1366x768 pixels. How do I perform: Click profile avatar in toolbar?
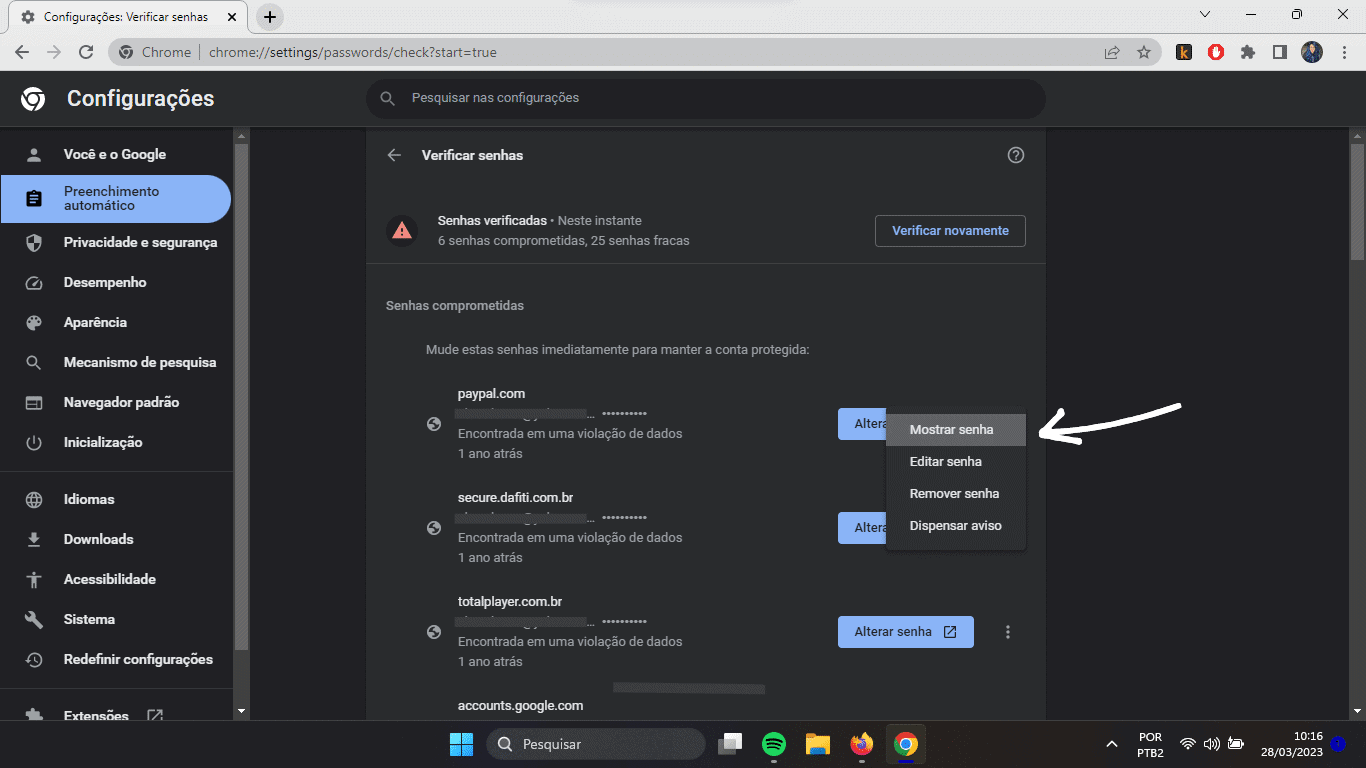click(1312, 52)
